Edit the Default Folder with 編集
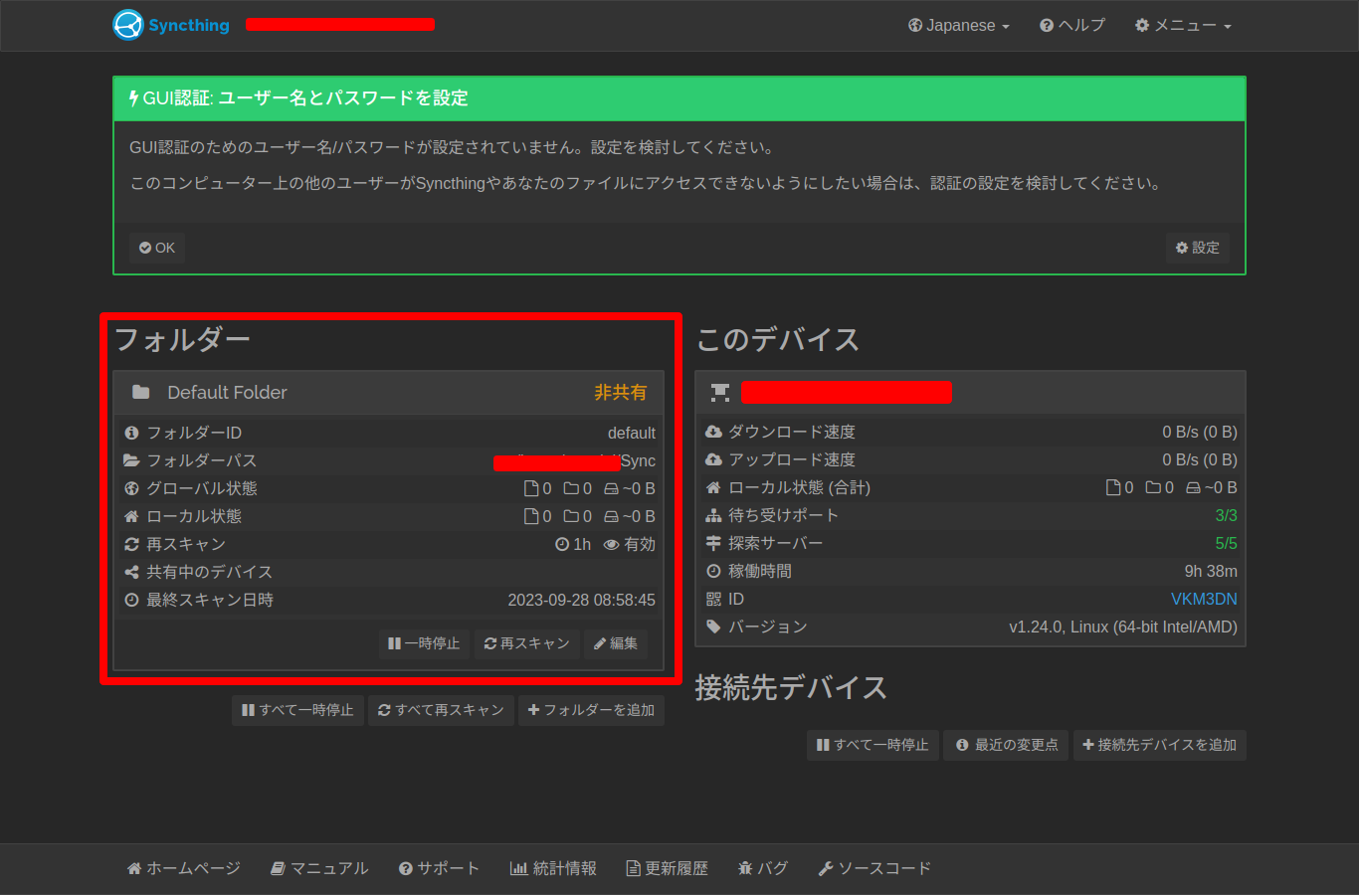 tap(616, 643)
